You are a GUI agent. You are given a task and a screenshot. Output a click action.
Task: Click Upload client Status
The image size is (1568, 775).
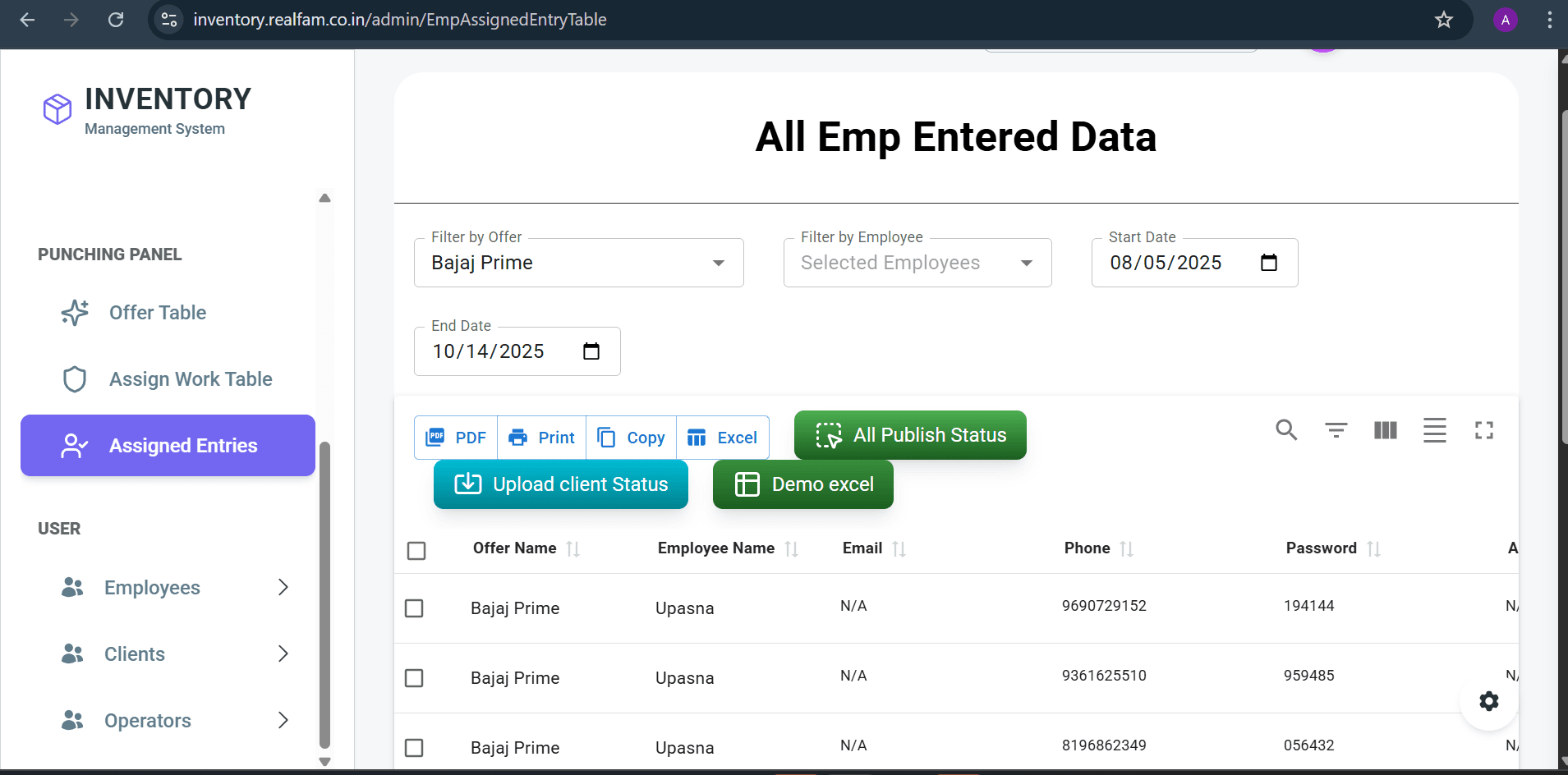pos(560,484)
